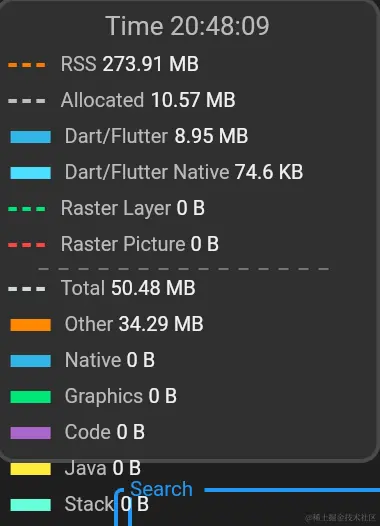Select the light-blue Dart/Flutter Native swatch

coord(31,173)
